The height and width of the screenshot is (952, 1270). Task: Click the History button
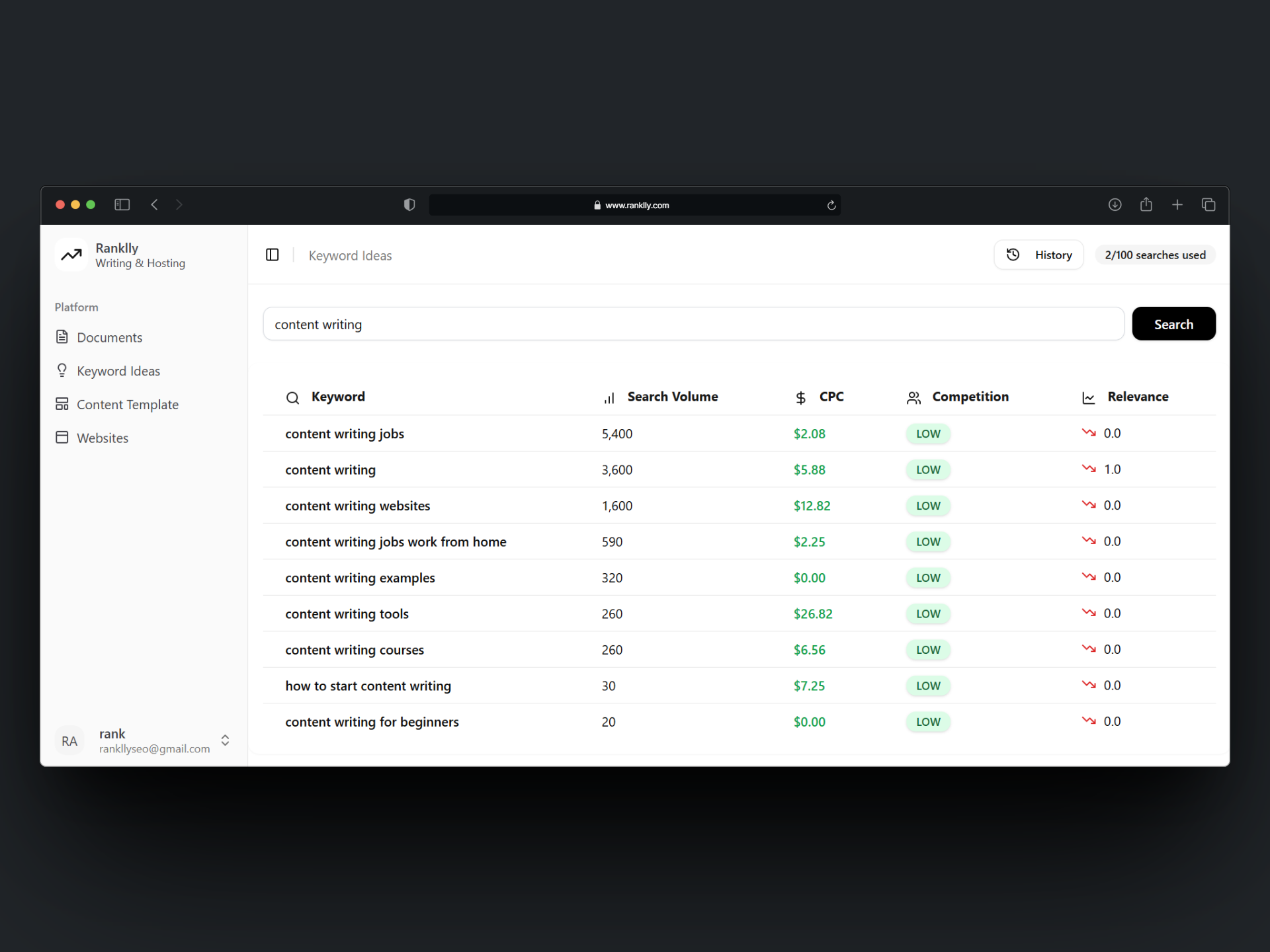[x=1038, y=255]
